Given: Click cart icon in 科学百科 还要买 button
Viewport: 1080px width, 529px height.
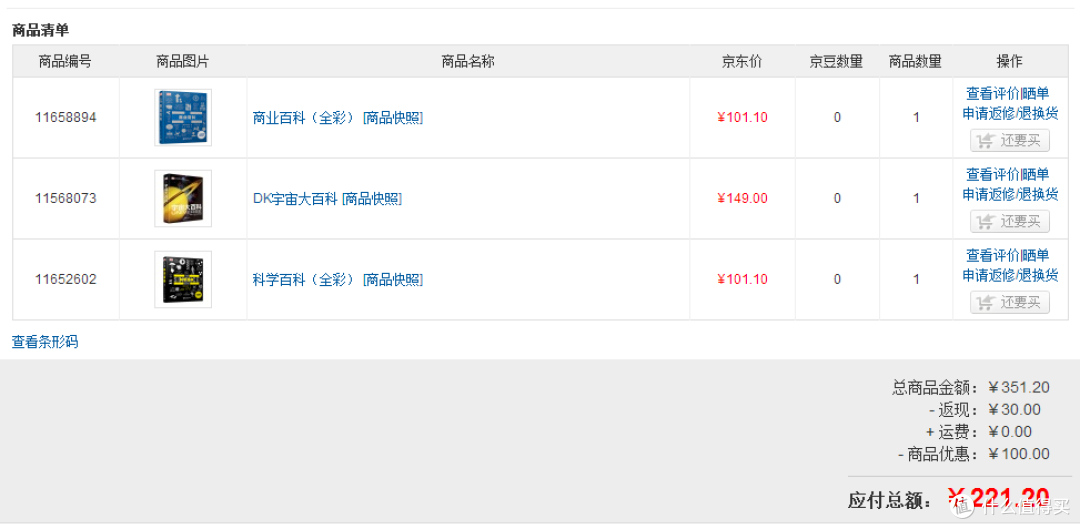Looking at the screenshot, I should [x=985, y=302].
